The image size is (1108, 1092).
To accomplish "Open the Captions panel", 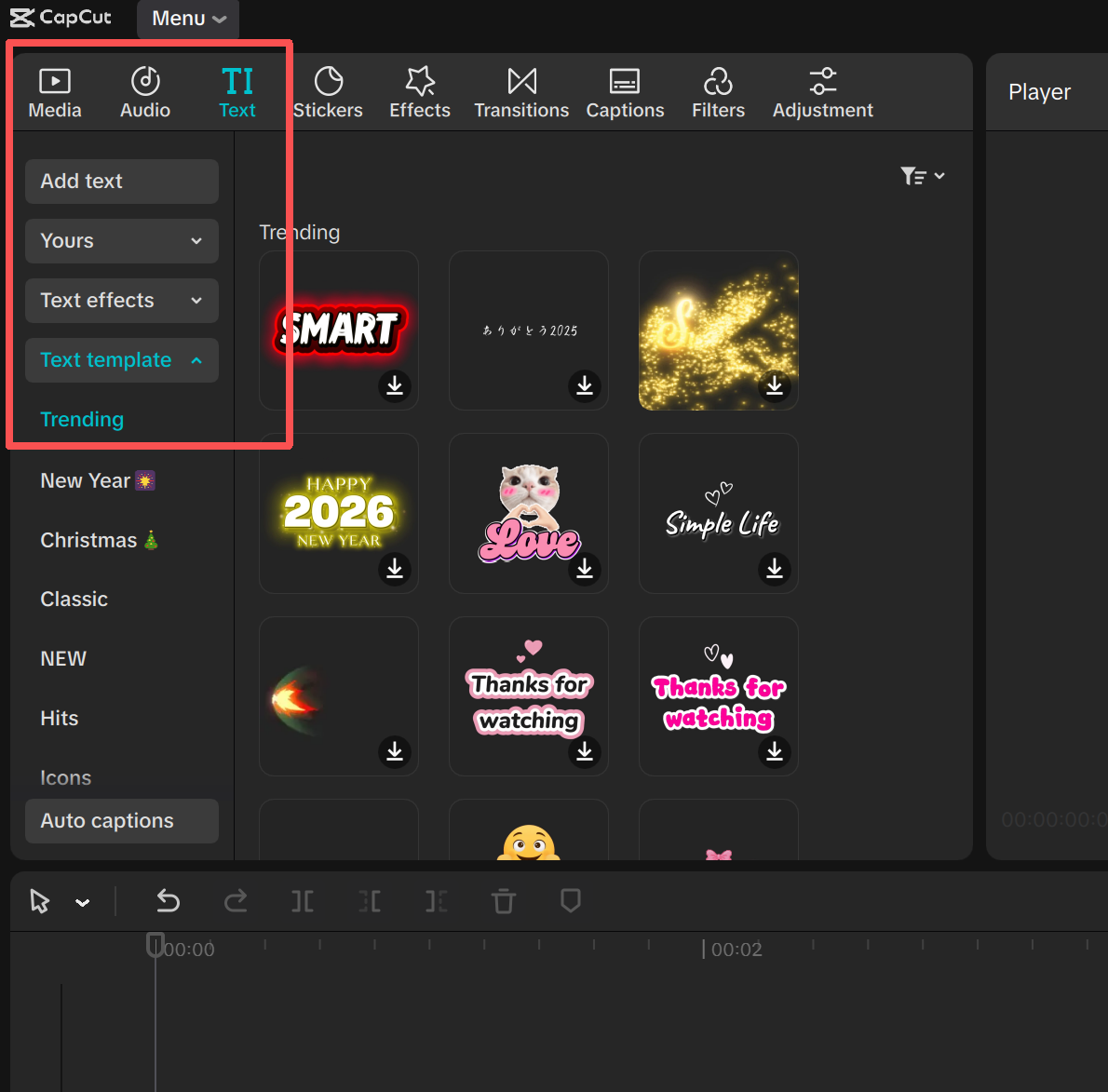I will pos(625,90).
